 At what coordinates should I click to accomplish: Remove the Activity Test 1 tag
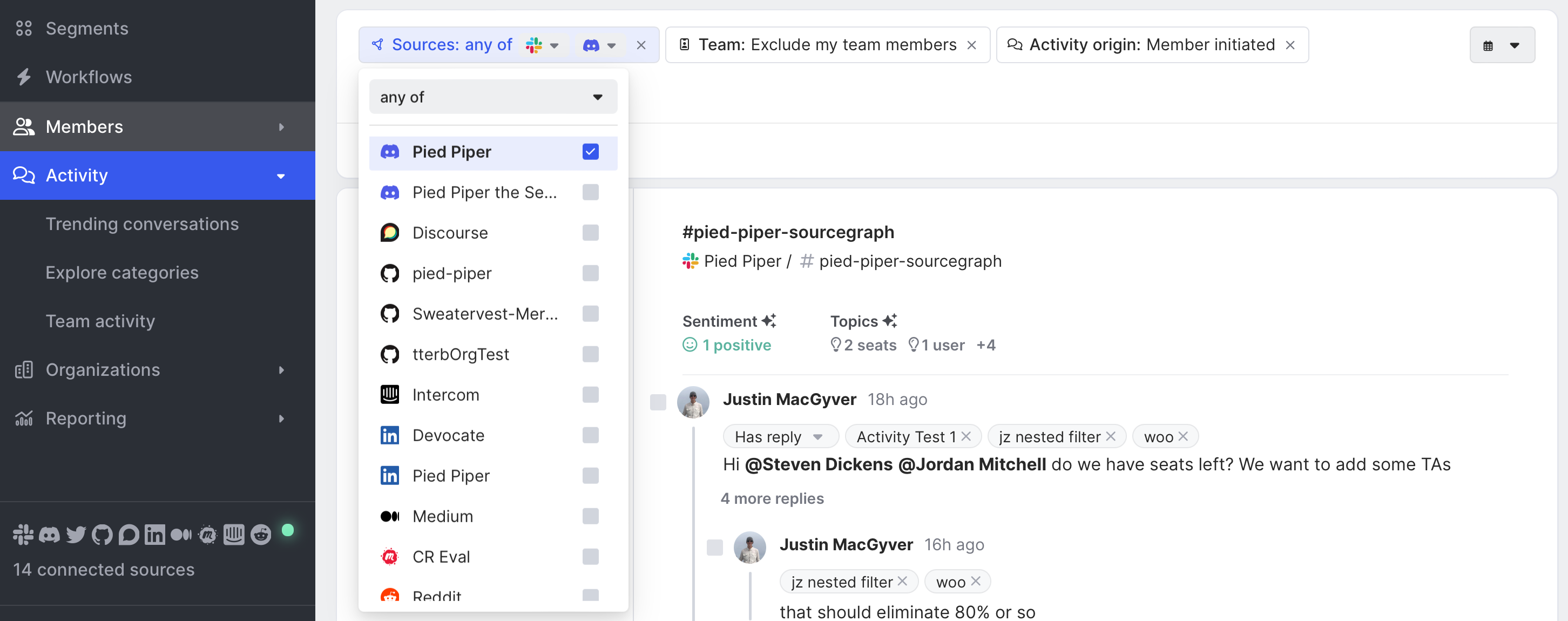tap(966, 436)
